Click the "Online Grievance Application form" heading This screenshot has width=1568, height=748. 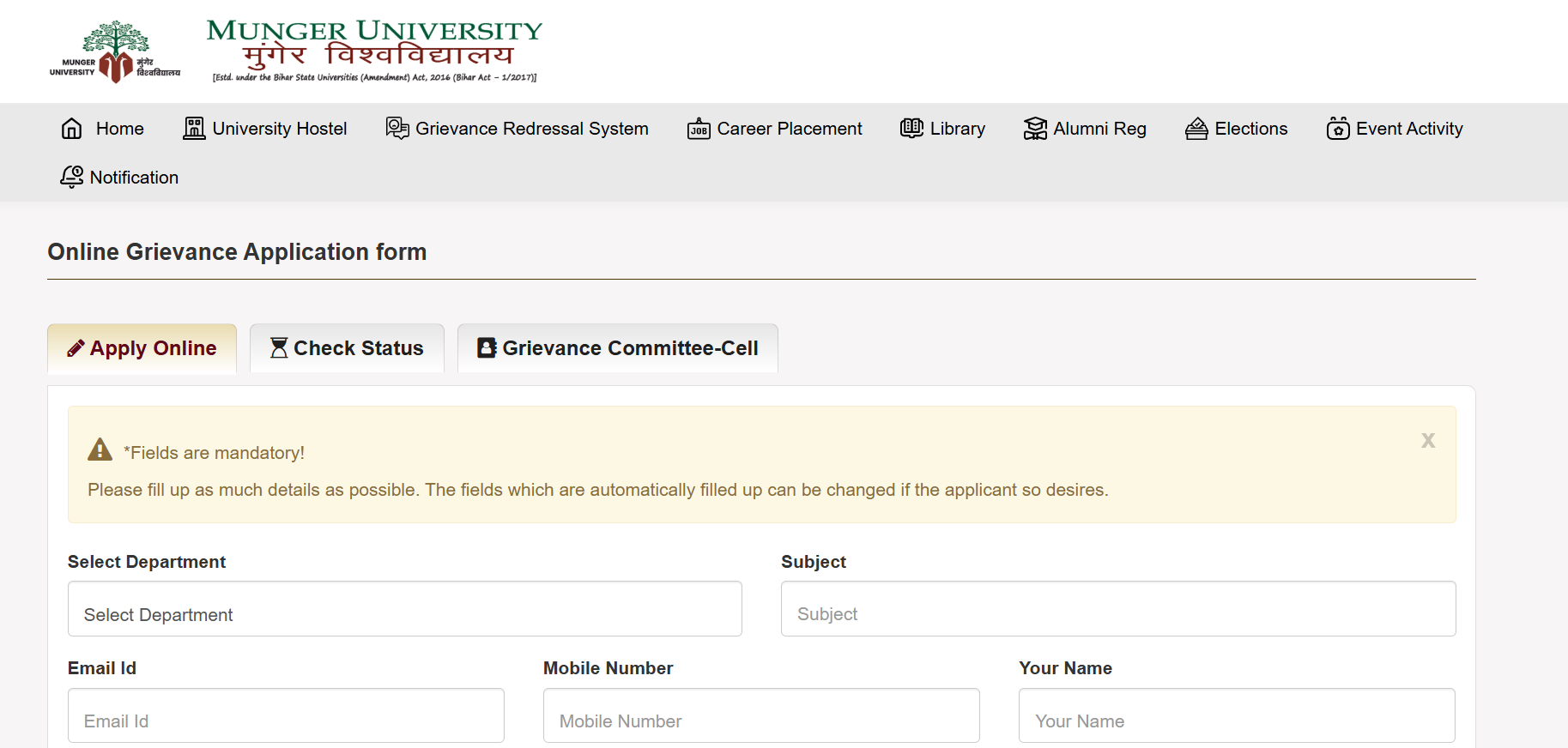pos(237,251)
